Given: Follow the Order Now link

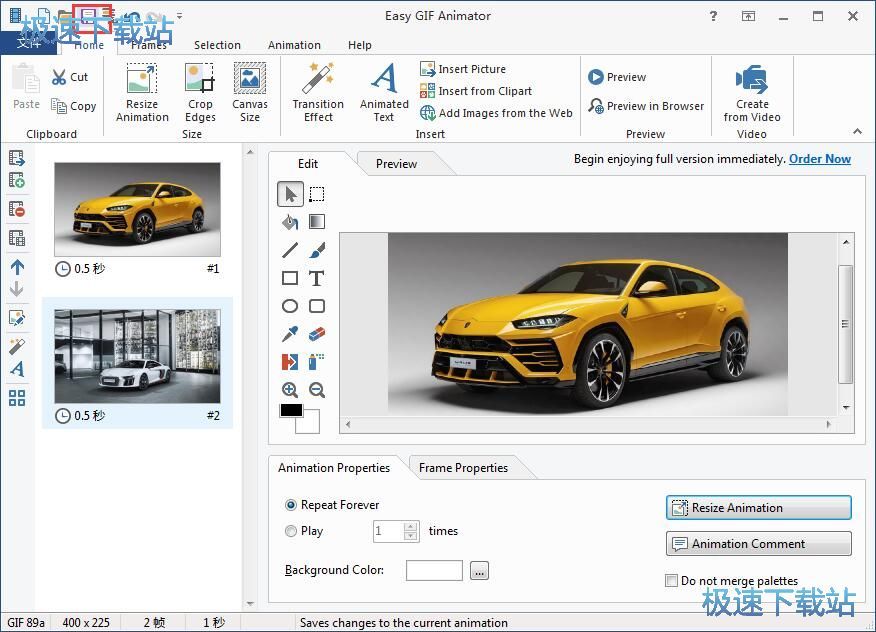Looking at the screenshot, I should (x=819, y=159).
